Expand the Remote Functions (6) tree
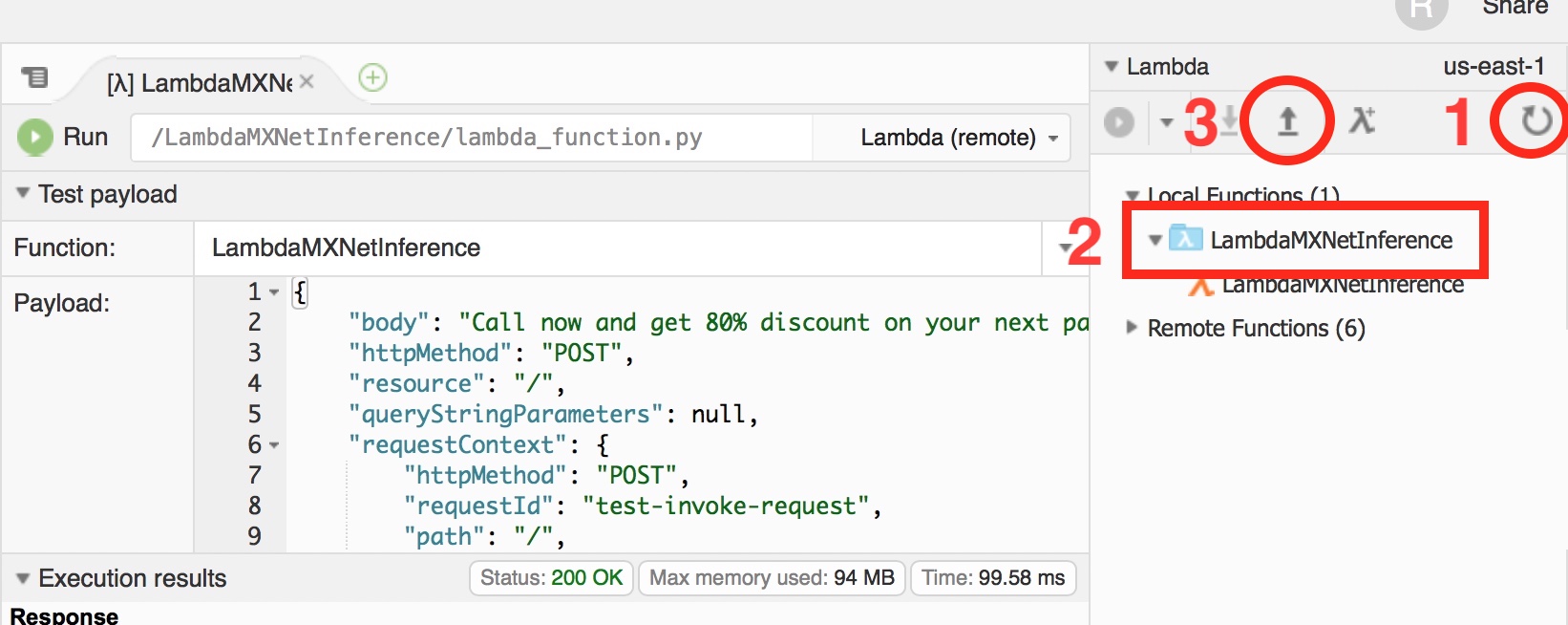This screenshot has width=1568, height=625. coord(1132,328)
